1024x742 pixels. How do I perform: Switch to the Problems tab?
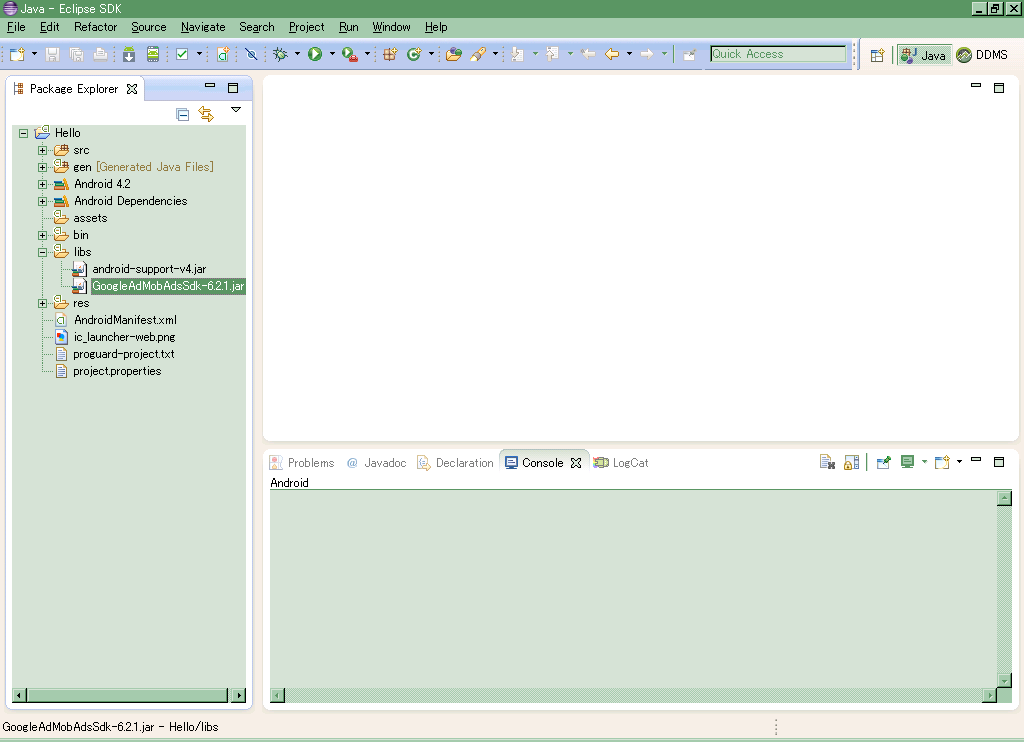click(x=302, y=462)
